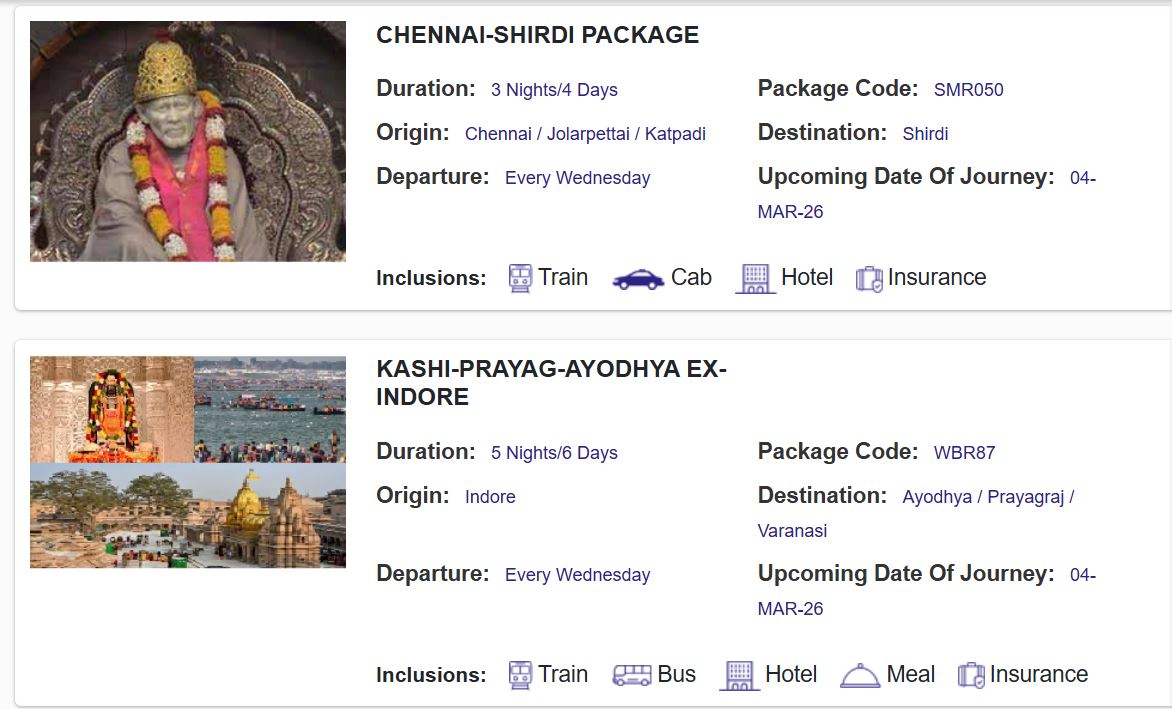Click the Insurance icon for Chennai-Shirdi package

pos(868,276)
